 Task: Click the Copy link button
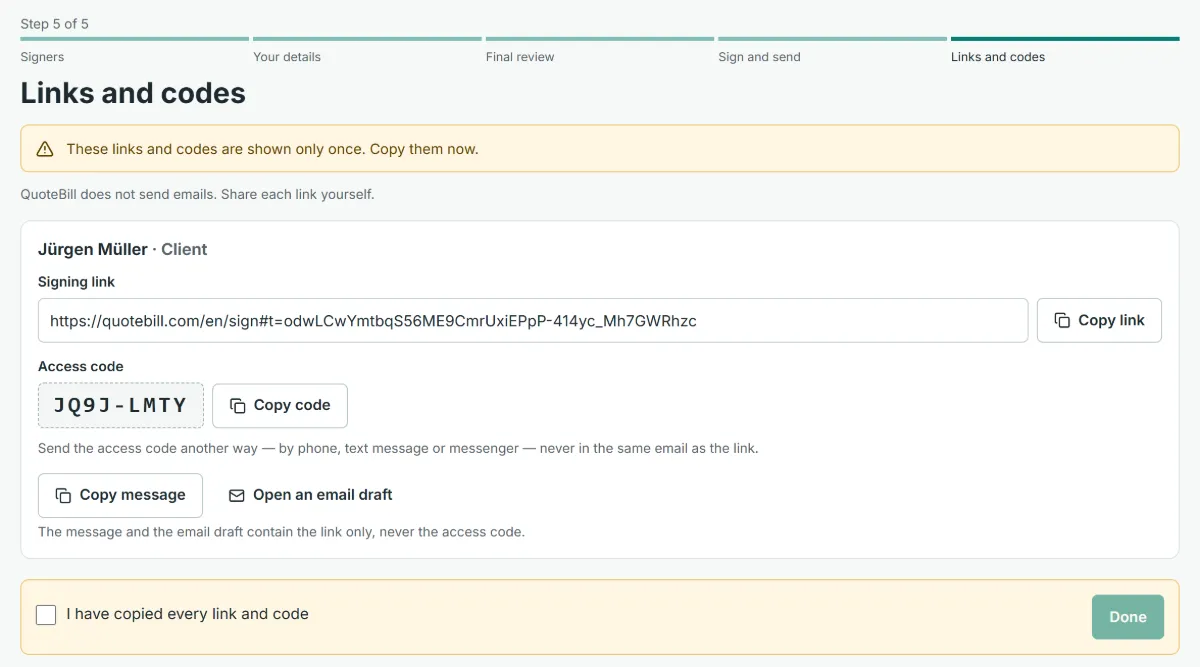(x=1099, y=320)
